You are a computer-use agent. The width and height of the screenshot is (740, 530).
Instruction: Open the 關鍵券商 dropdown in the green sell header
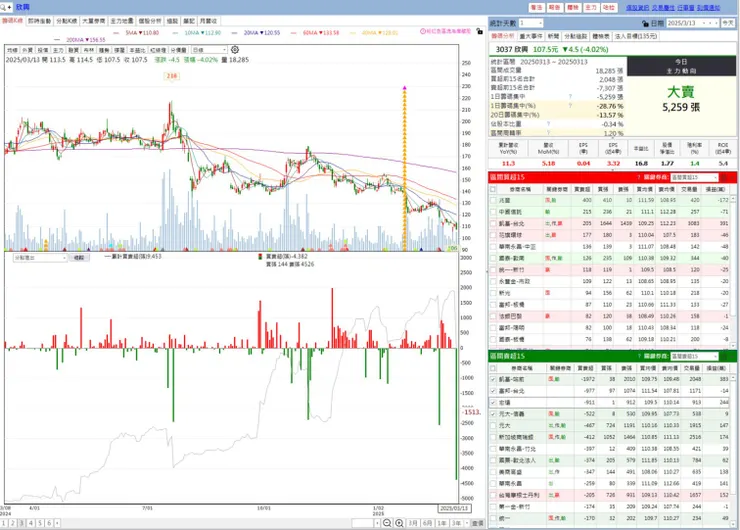(694, 356)
